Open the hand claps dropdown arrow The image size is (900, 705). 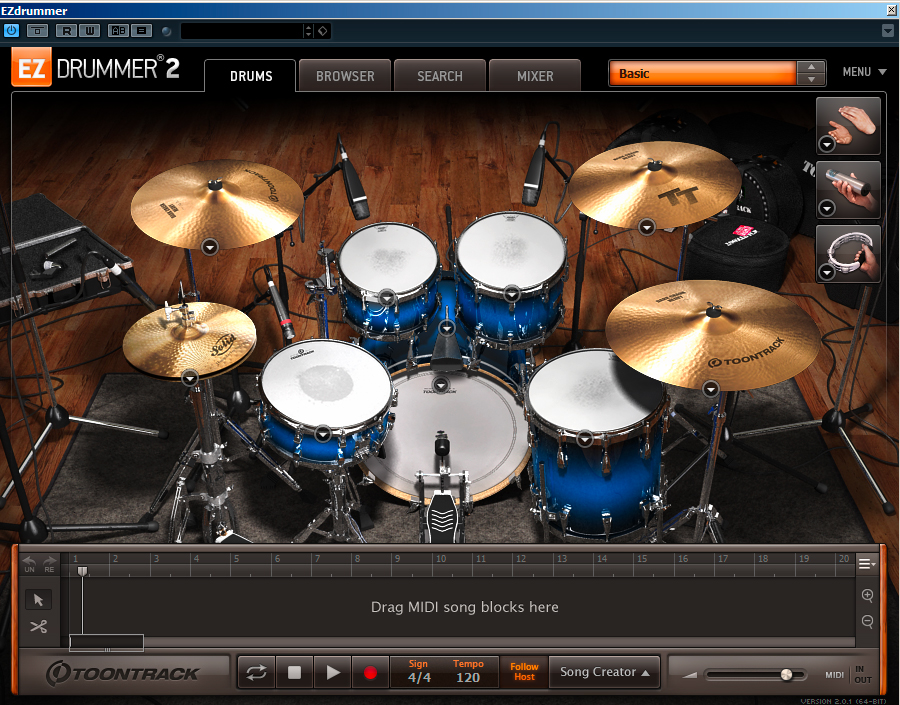(827, 144)
